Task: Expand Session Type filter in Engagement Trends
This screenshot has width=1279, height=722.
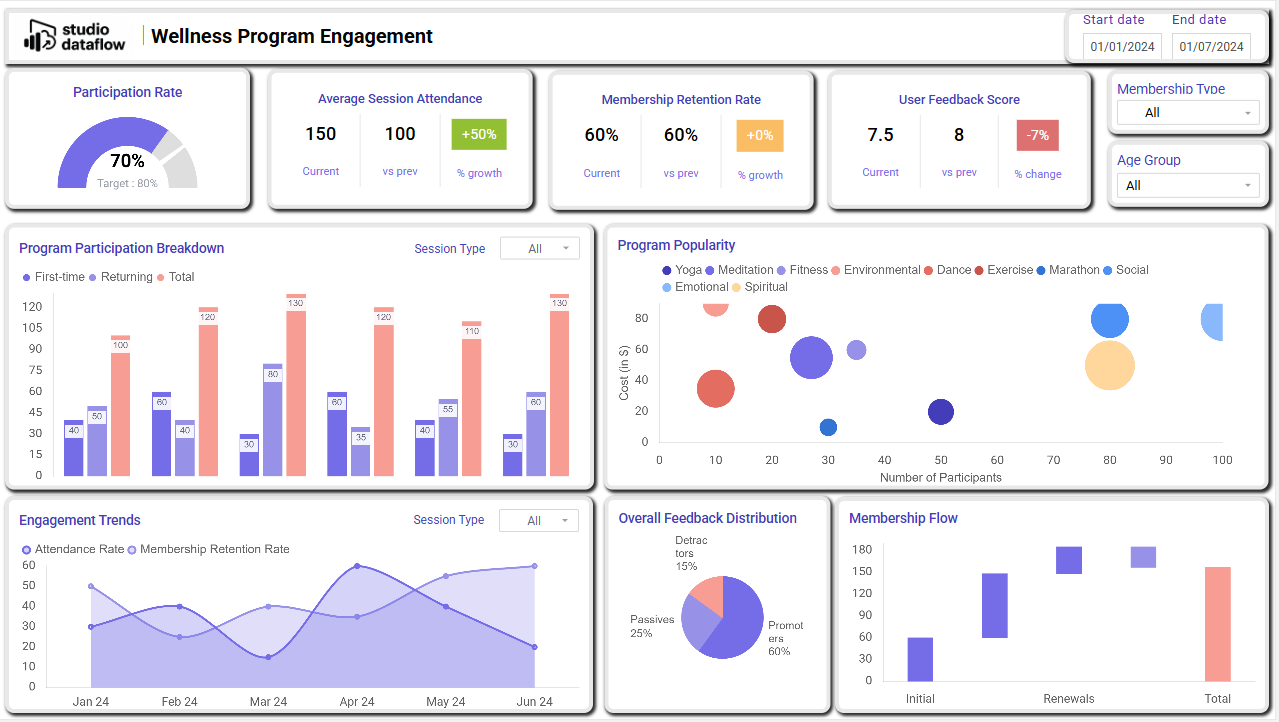Action: (538, 520)
